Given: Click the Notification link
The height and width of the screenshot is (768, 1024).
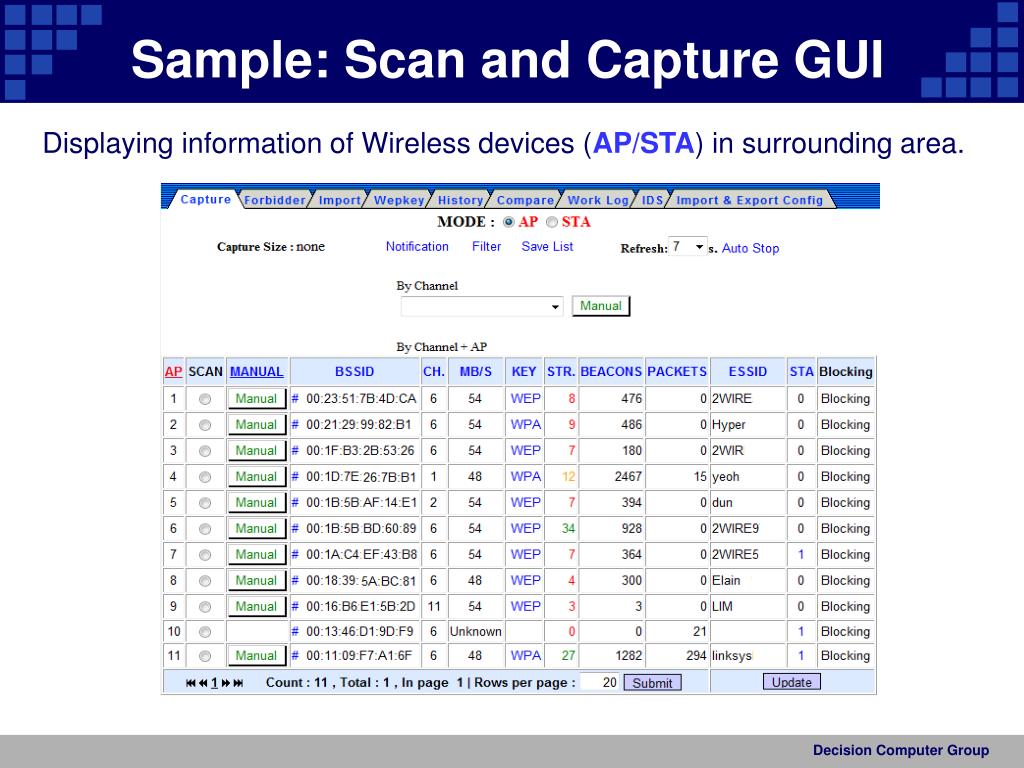Looking at the screenshot, I should (x=417, y=246).
